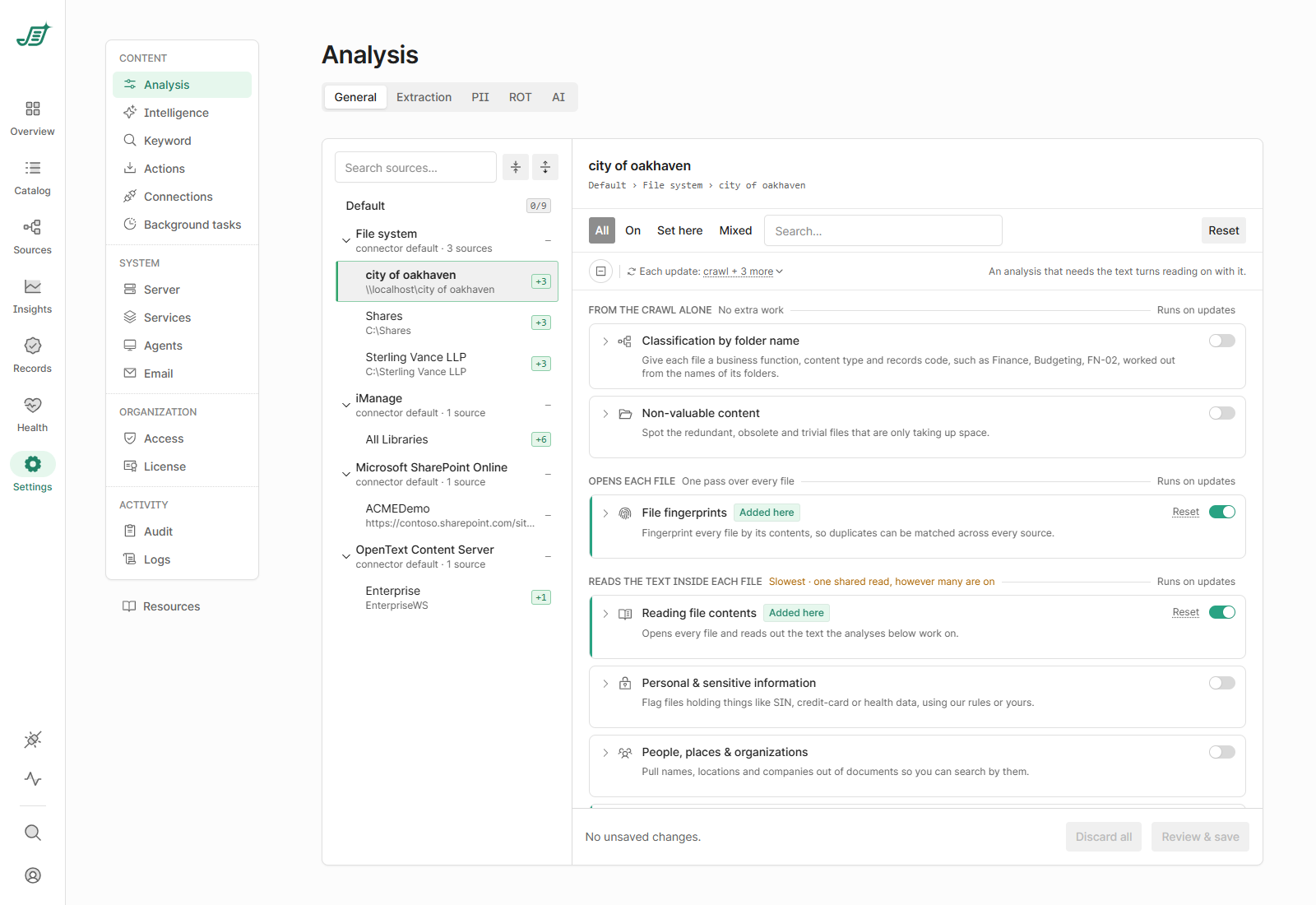This screenshot has height=905, width=1316.
Task: Disable the File fingerprints toggle
Action: pyautogui.click(x=1221, y=512)
